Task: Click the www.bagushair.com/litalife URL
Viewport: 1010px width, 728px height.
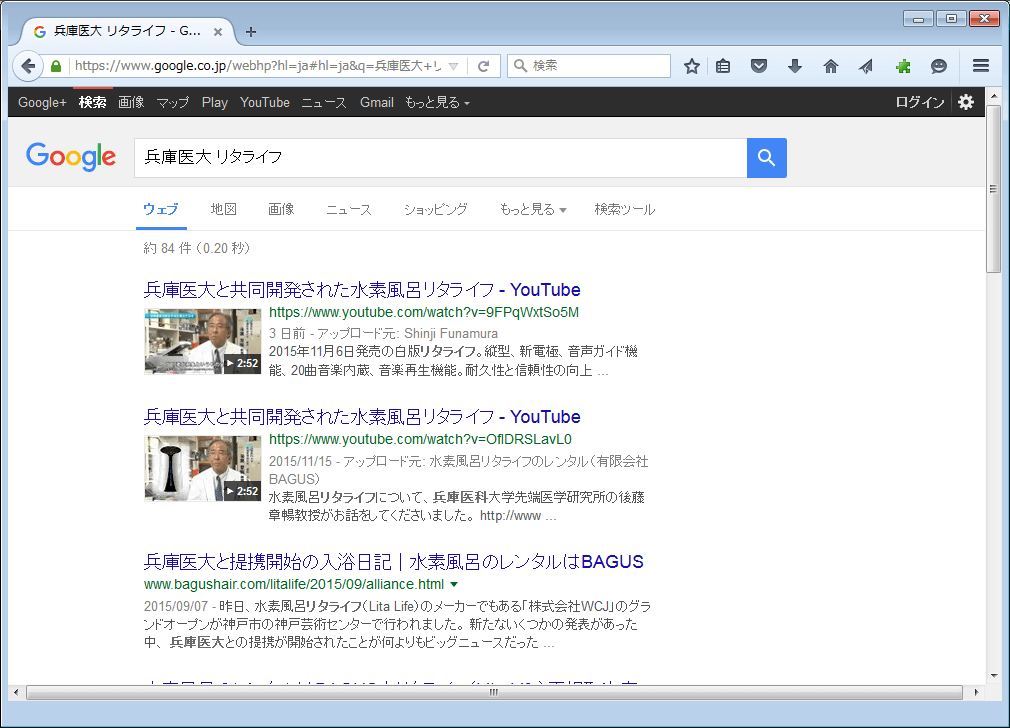Action: (294, 584)
